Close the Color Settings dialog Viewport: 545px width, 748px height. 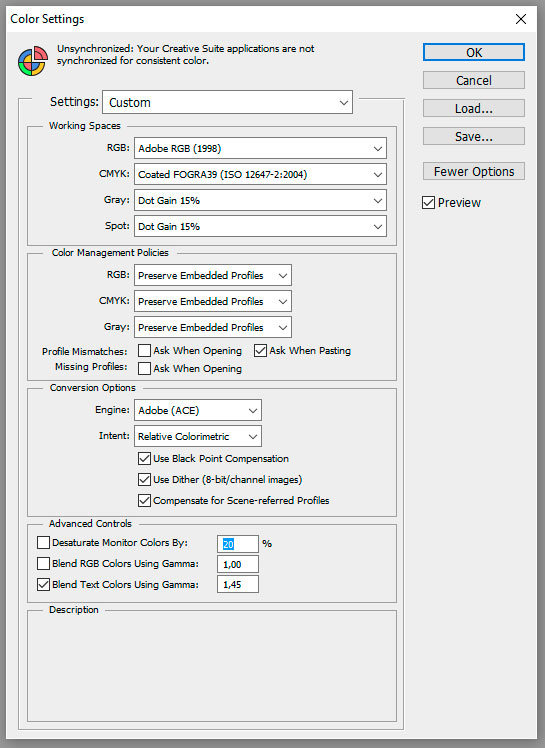521,19
